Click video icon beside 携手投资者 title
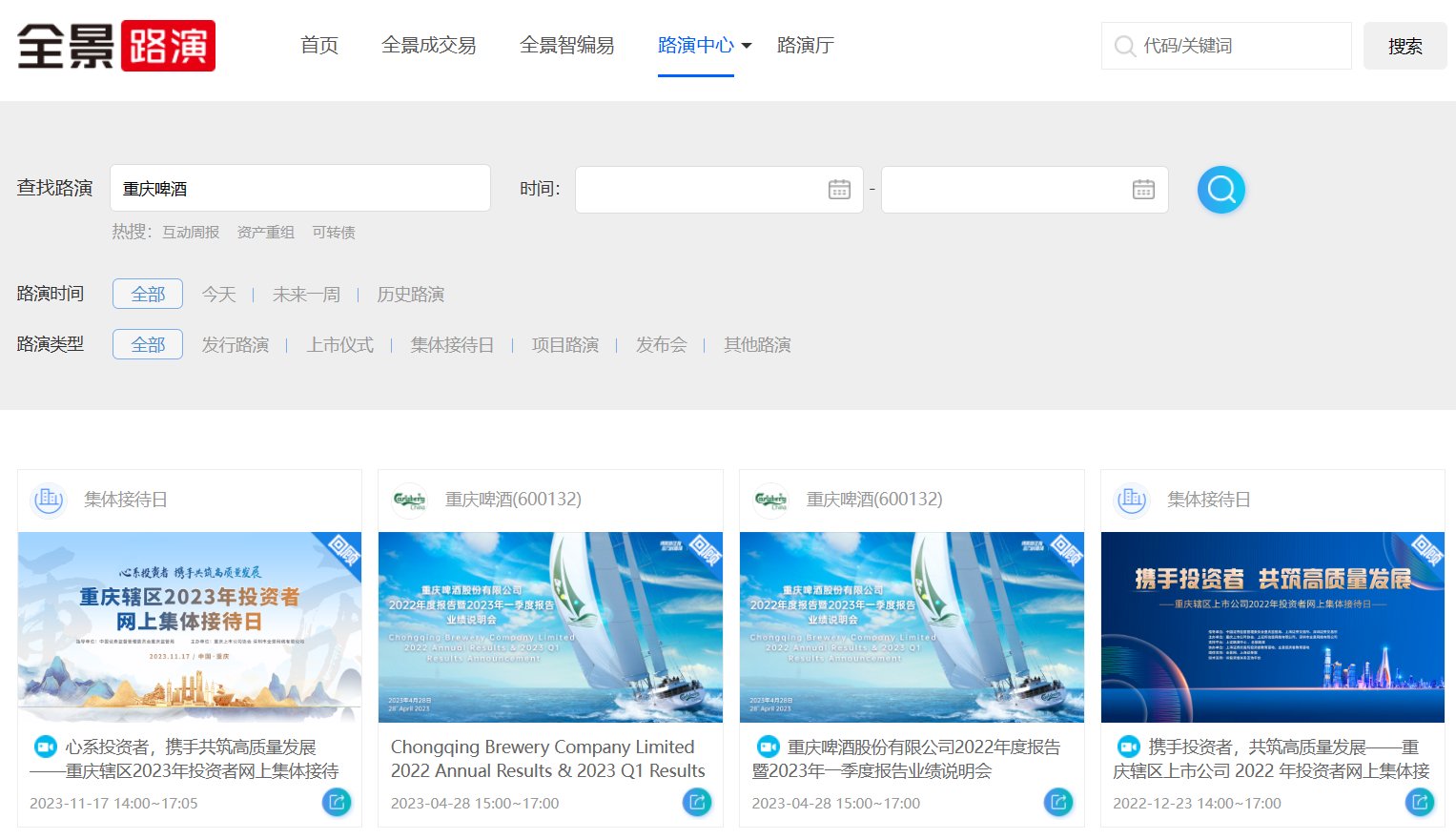 coord(1128,747)
